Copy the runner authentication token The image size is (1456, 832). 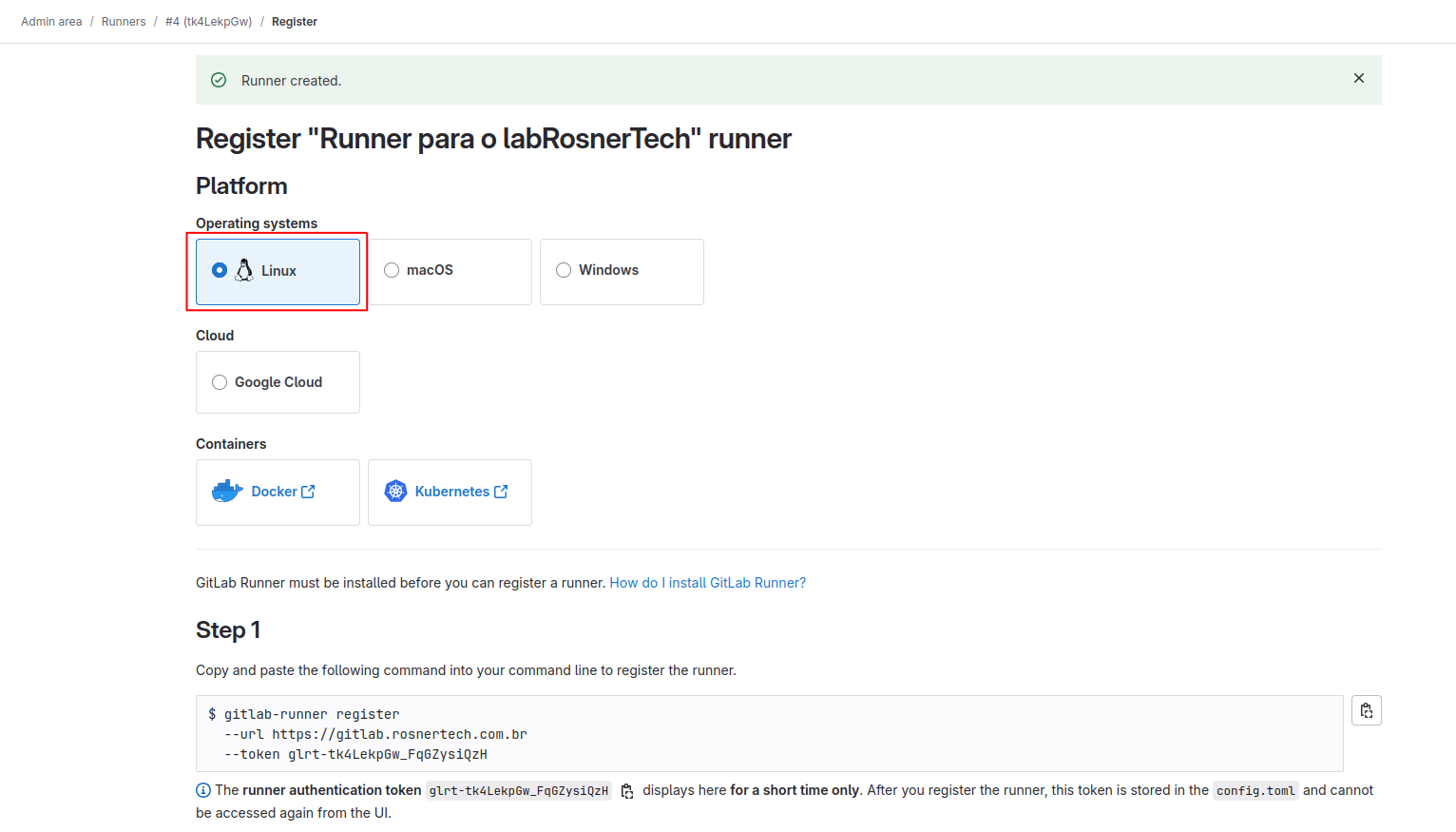tap(627, 791)
